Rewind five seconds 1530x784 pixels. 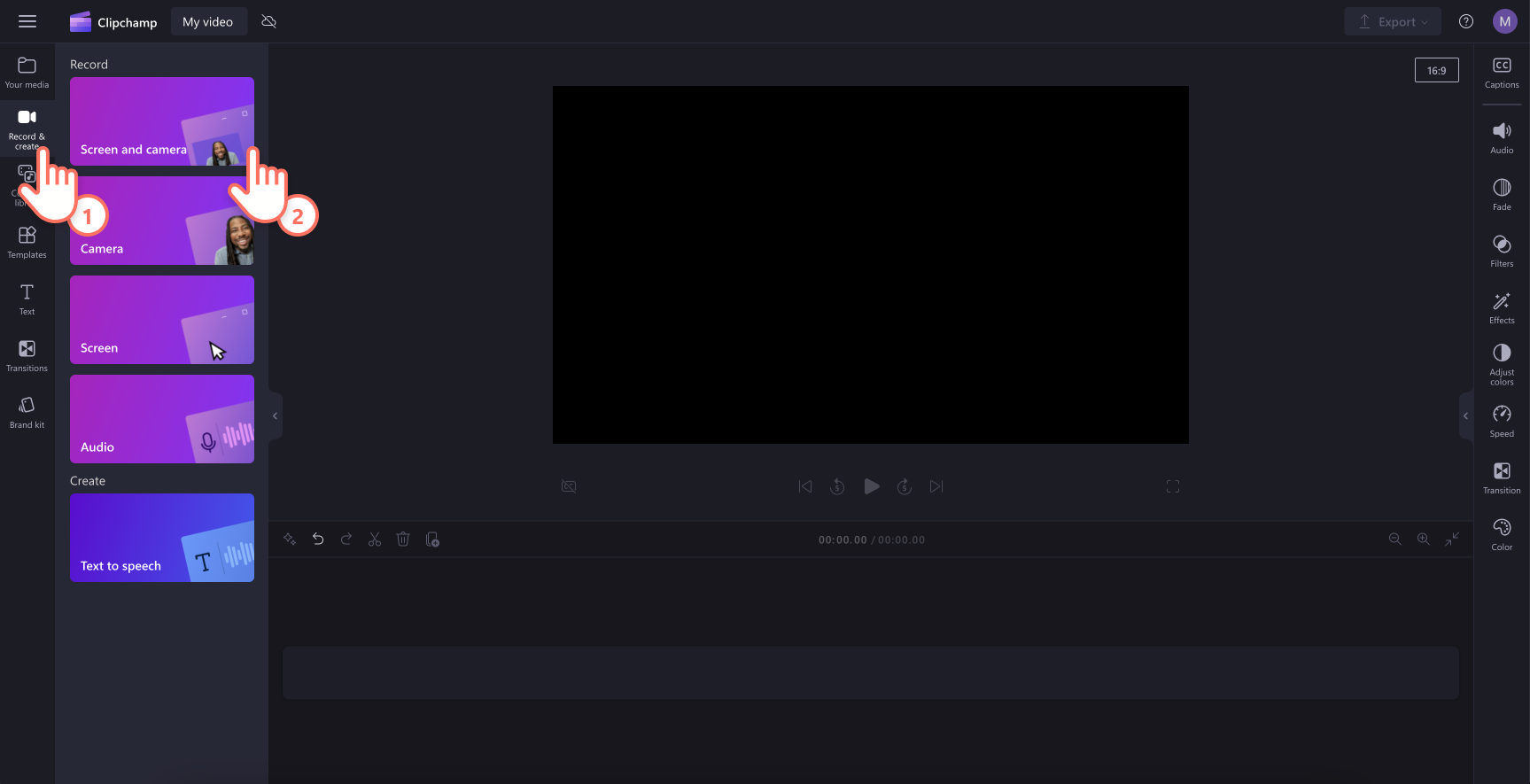tap(837, 486)
